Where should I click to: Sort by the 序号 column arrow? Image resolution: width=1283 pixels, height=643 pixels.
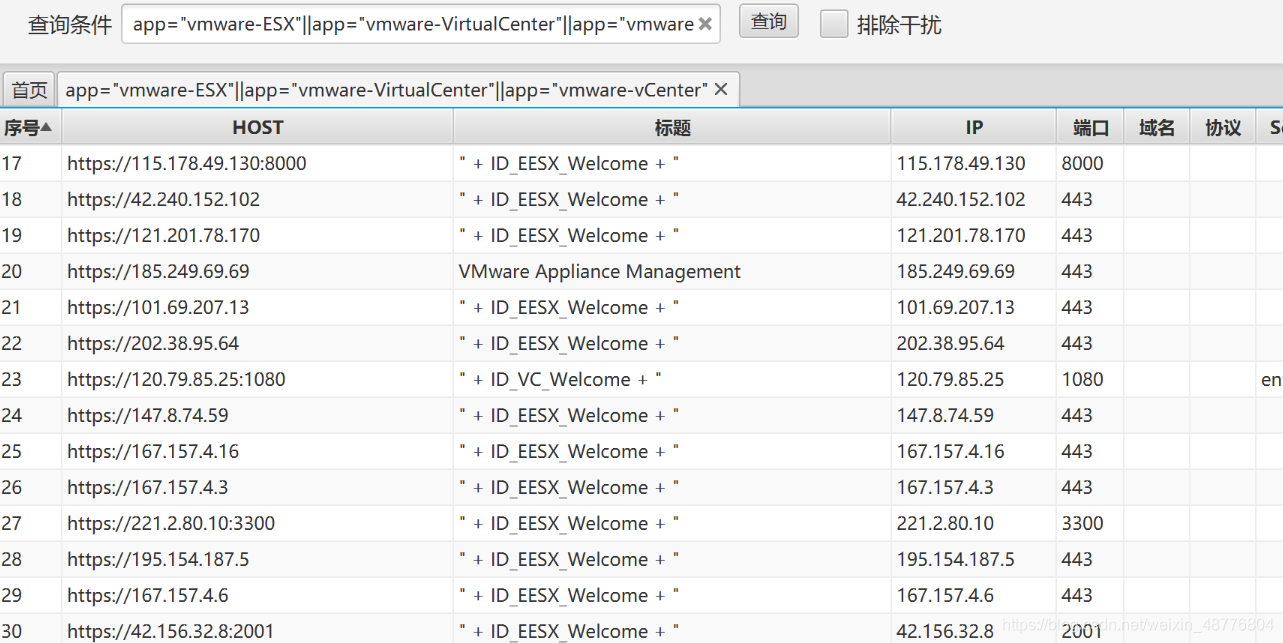pyautogui.click(x=46, y=127)
